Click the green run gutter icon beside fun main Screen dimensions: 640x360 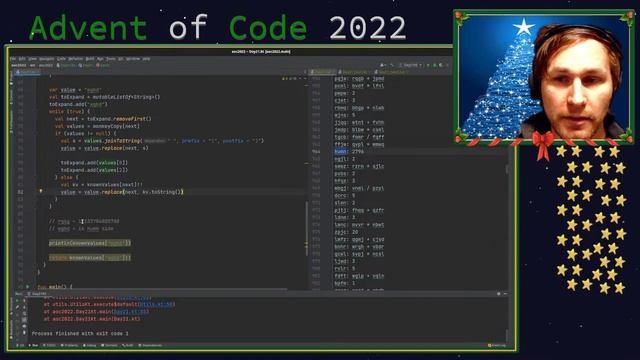pyautogui.click(x=28, y=287)
